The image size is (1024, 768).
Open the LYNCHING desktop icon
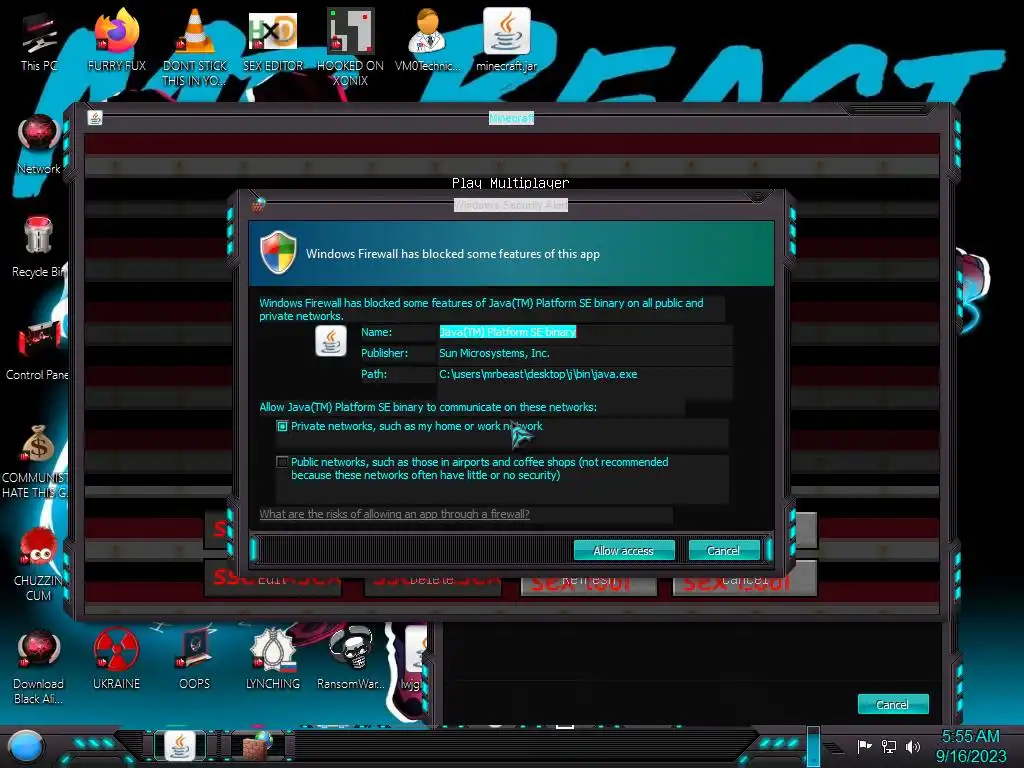point(273,660)
